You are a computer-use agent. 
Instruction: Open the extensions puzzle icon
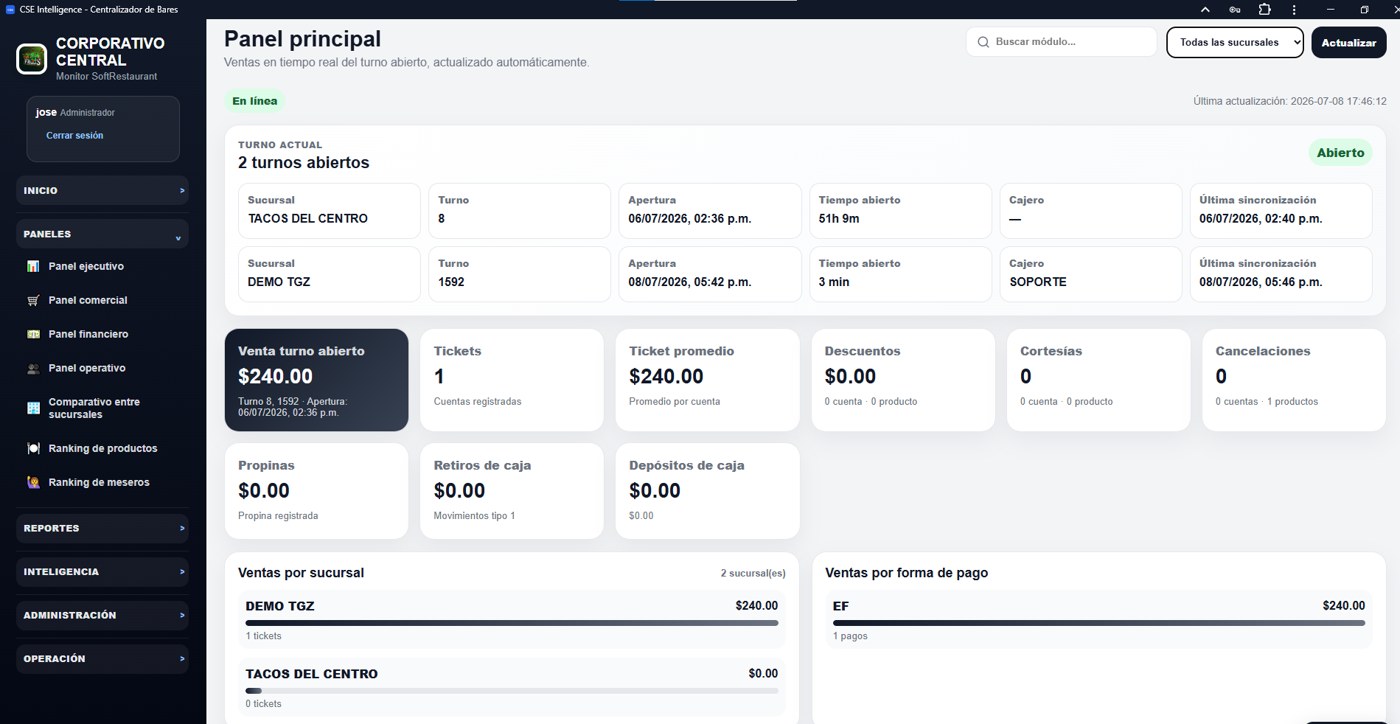coord(1265,9)
